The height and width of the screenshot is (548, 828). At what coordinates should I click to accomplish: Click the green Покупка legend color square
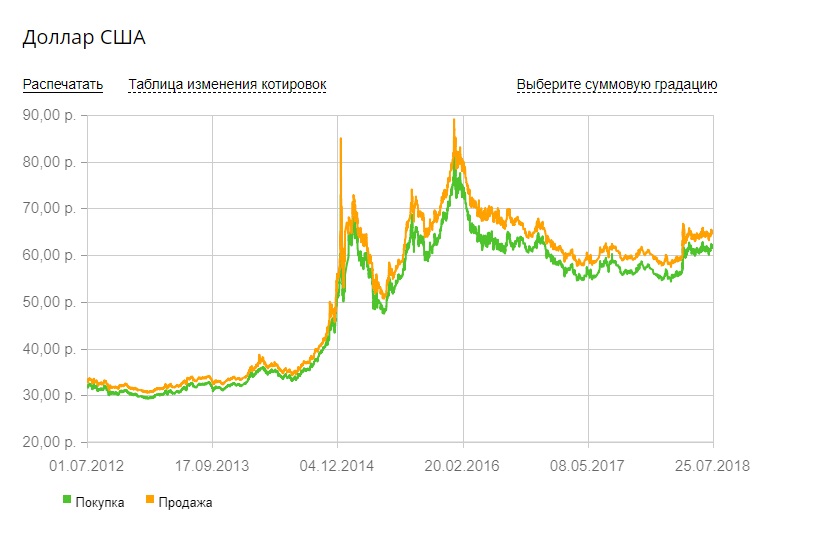coord(67,500)
